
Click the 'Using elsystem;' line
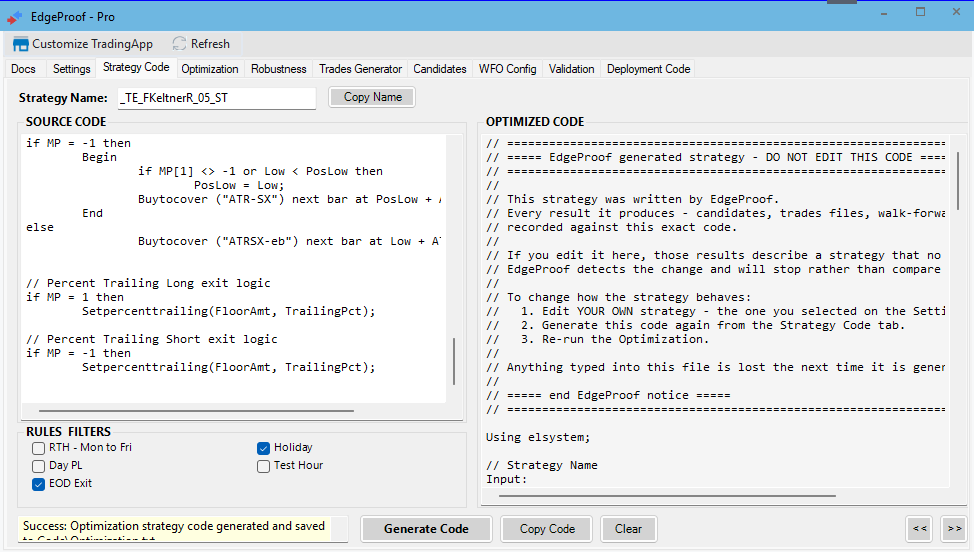[x=538, y=437]
